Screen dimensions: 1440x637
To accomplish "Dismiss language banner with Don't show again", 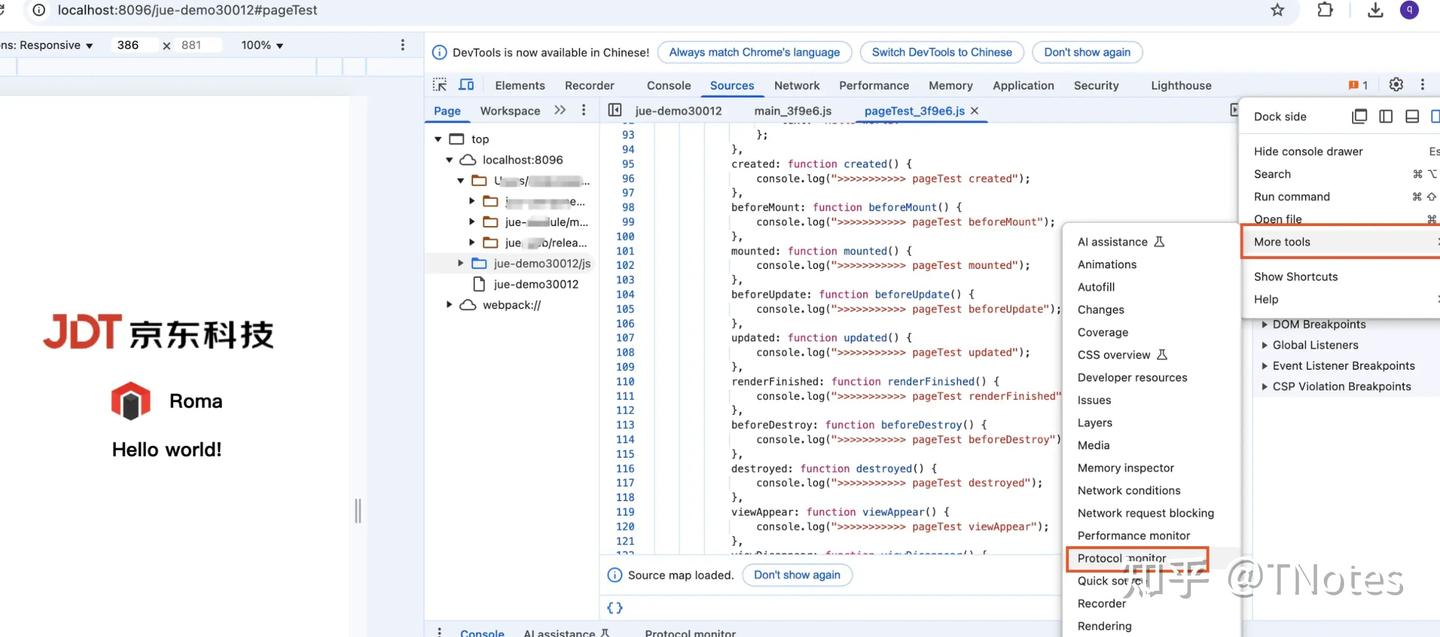I will click(1087, 52).
